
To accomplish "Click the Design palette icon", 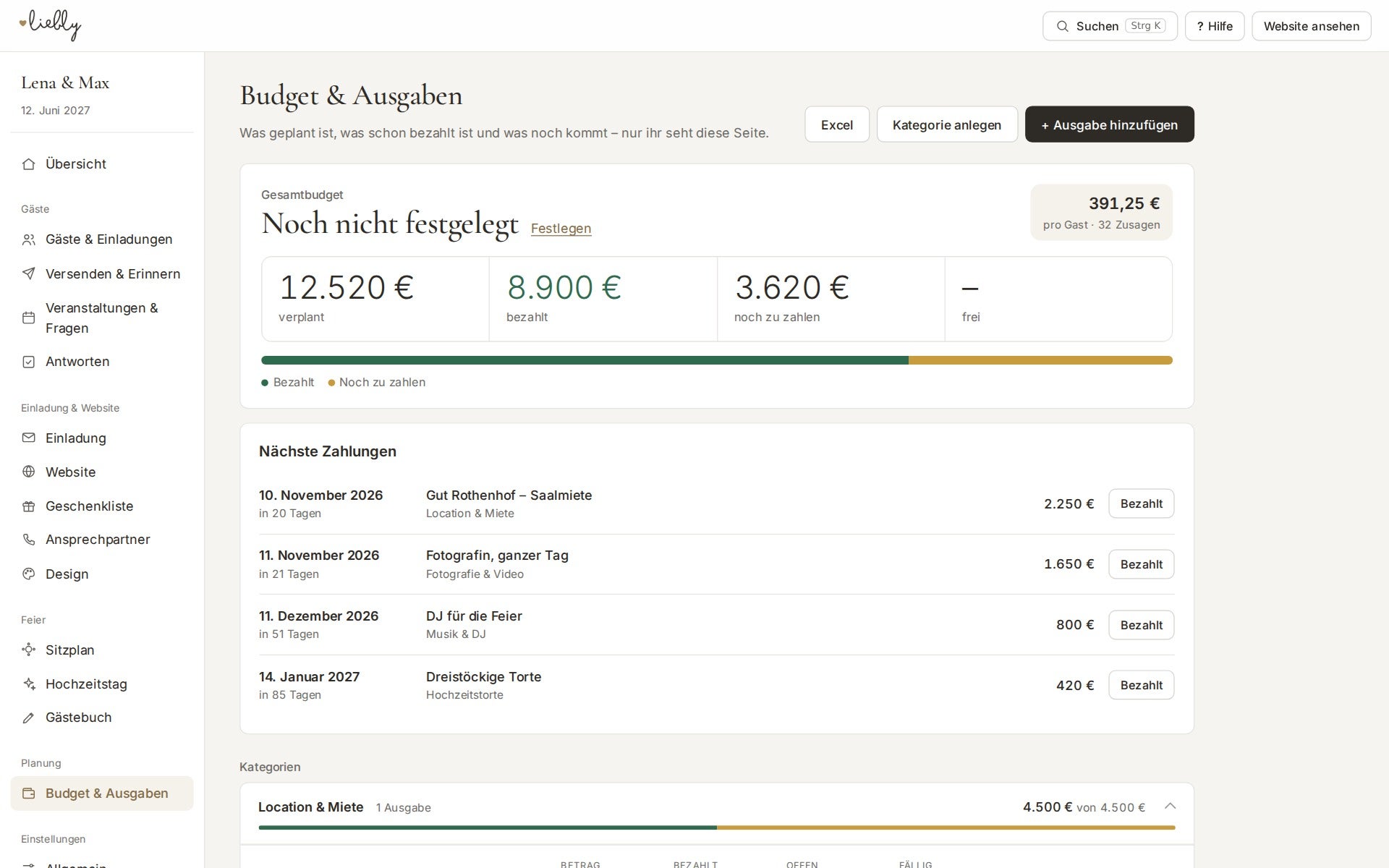I will [29, 574].
